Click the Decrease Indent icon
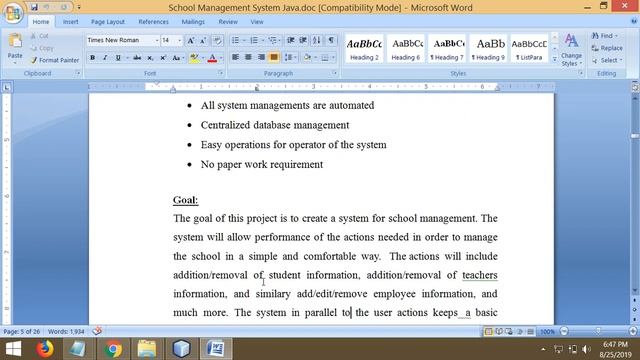Screen dimensions: 640x360 pyautogui.click(x=291, y=40)
